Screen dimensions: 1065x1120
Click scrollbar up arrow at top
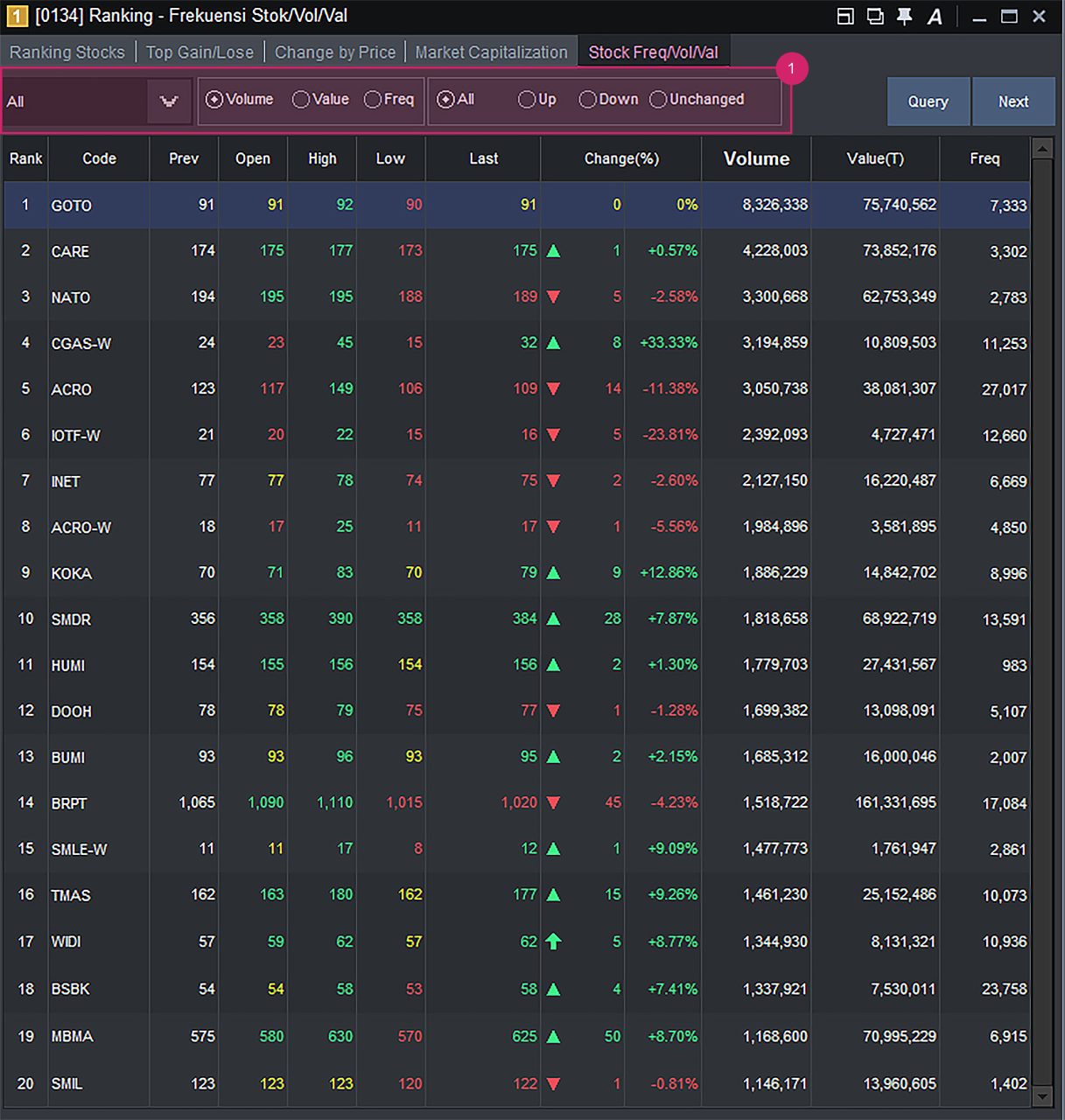click(x=1041, y=149)
